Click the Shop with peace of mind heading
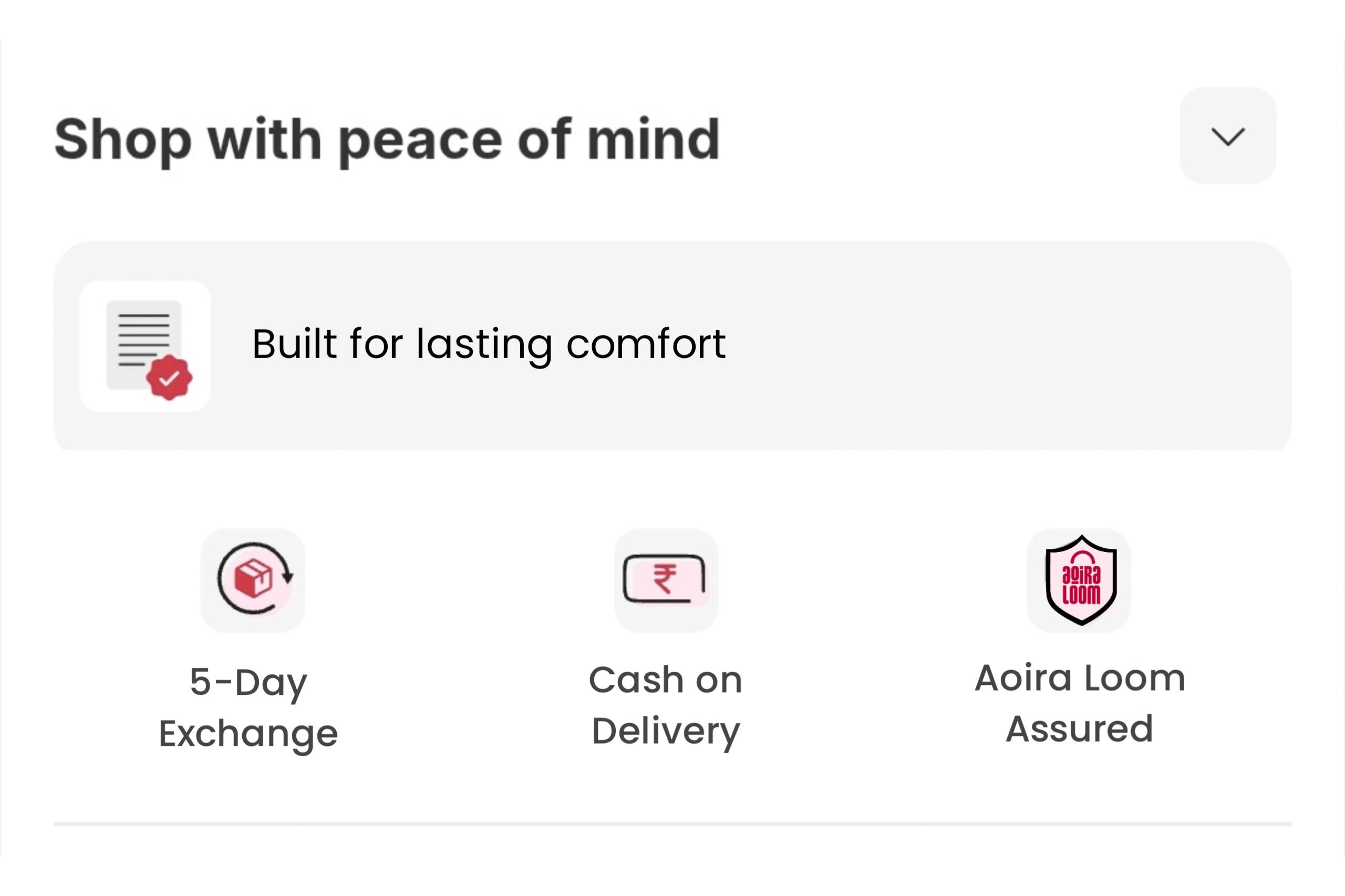Image resolution: width=1345 pixels, height=896 pixels. (387, 139)
